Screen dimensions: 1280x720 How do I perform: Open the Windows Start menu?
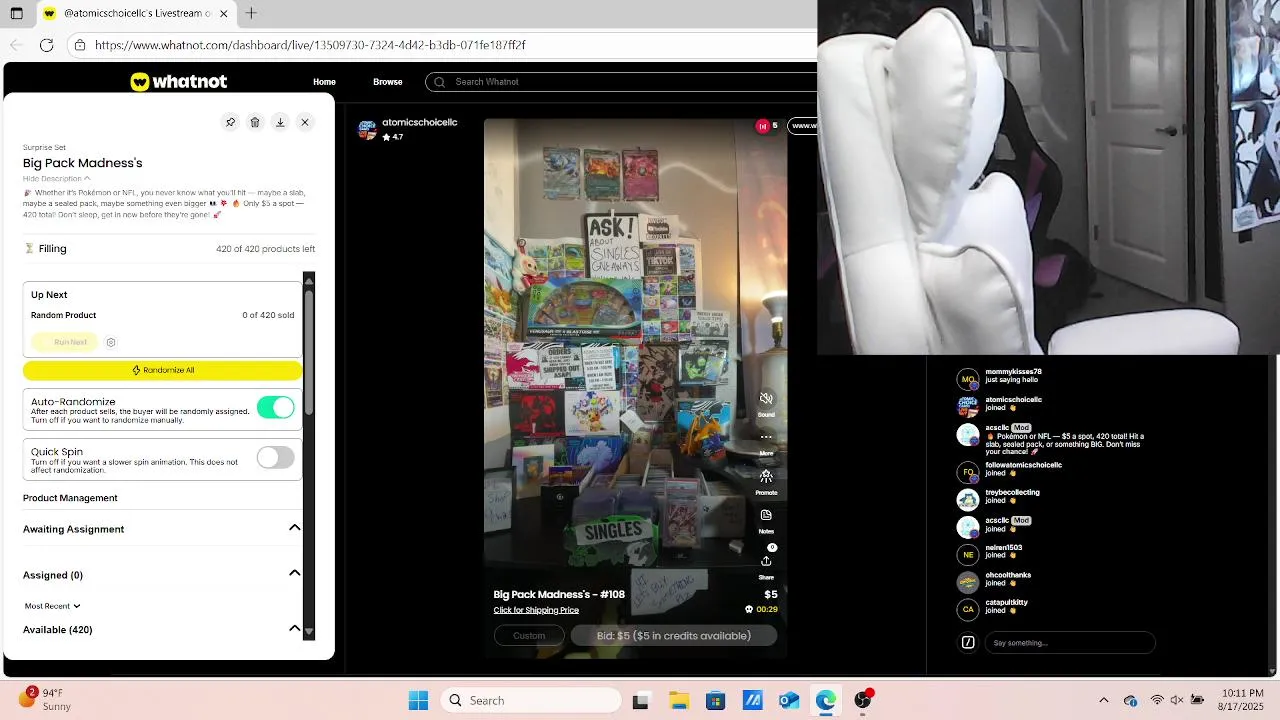418,701
